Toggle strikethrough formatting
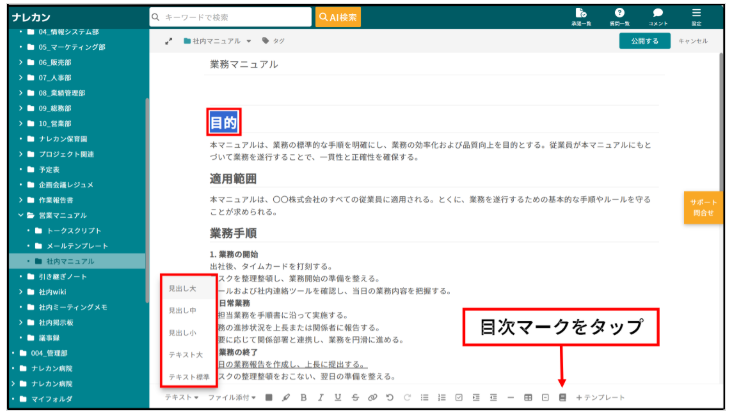 [355, 398]
